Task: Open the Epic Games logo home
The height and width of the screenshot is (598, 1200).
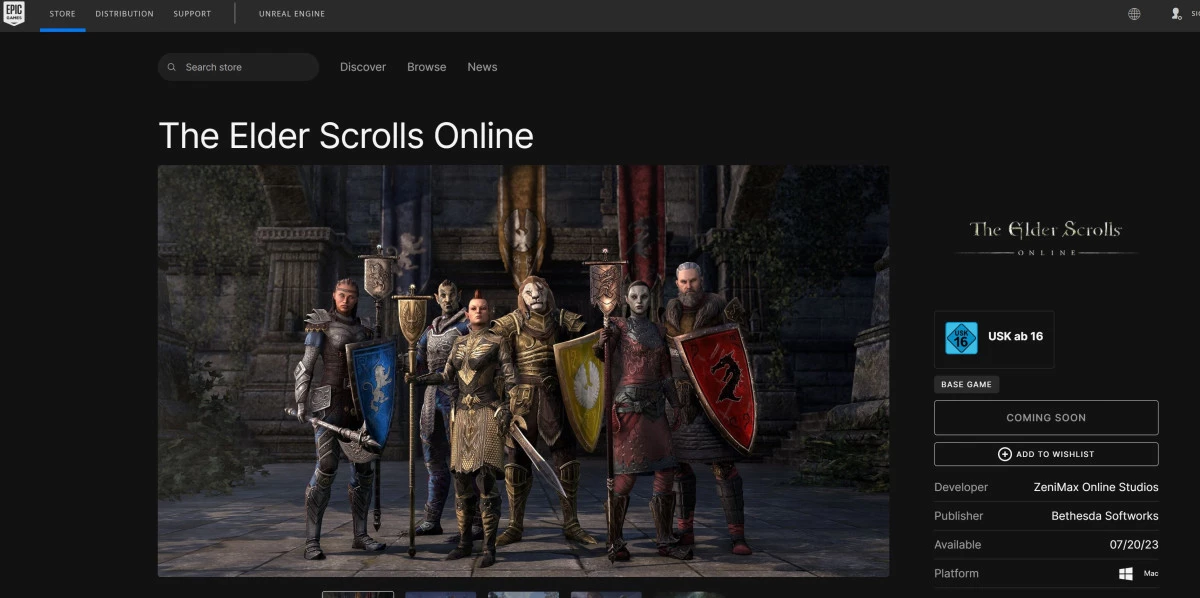Action: click(14, 14)
